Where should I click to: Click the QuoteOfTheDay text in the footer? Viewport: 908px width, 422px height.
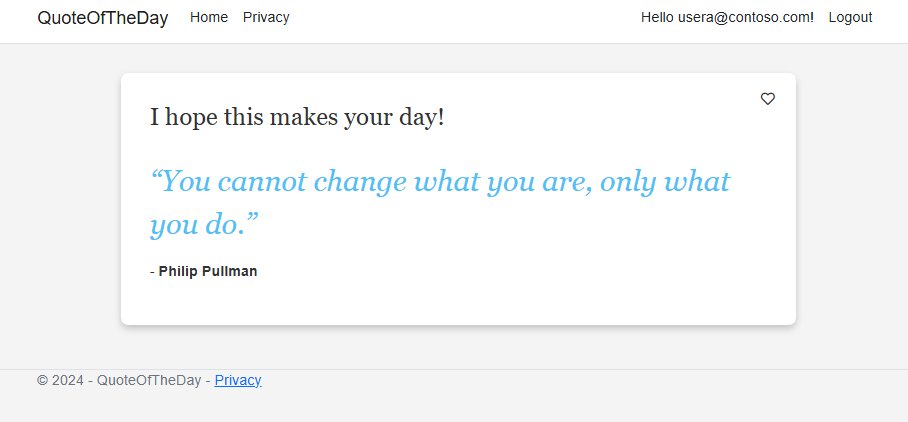(149, 380)
